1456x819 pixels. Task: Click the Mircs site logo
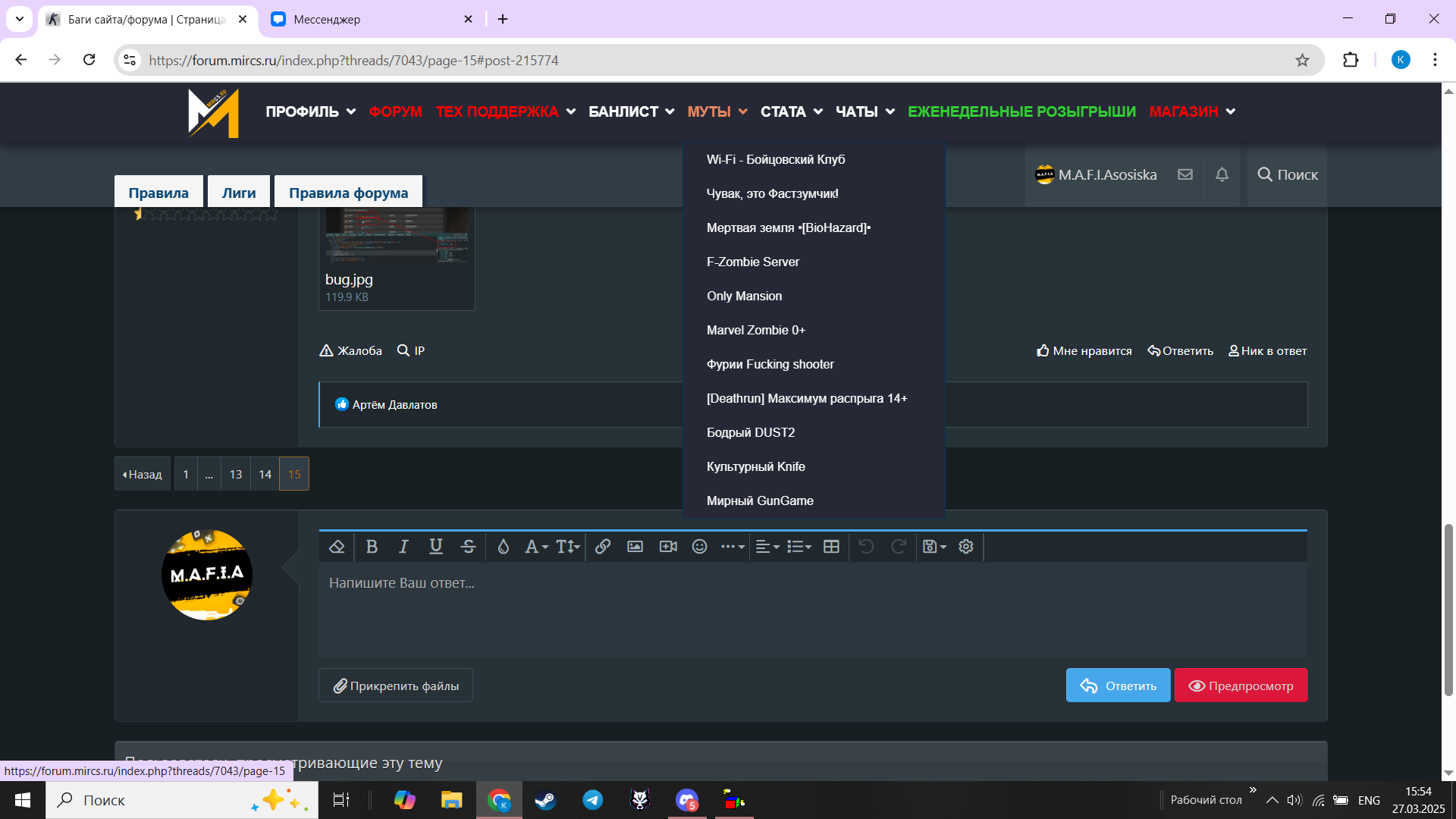pyautogui.click(x=214, y=112)
